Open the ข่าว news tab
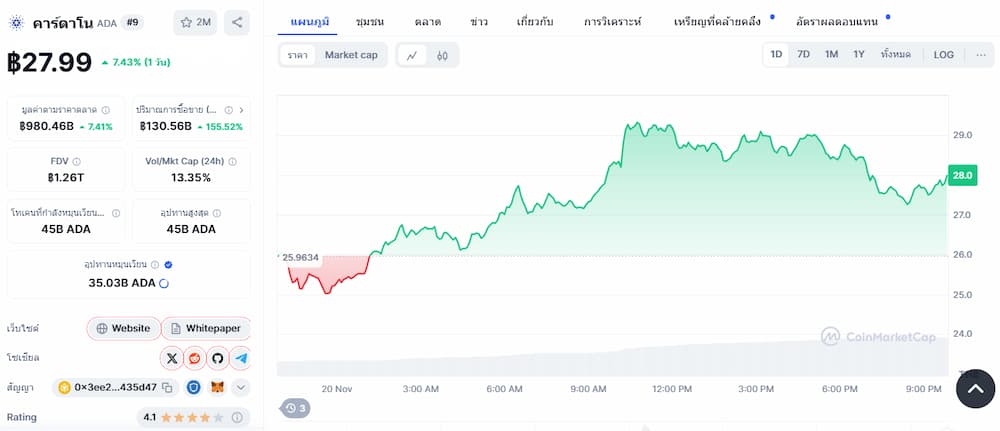1000x431 pixels. 479,22
